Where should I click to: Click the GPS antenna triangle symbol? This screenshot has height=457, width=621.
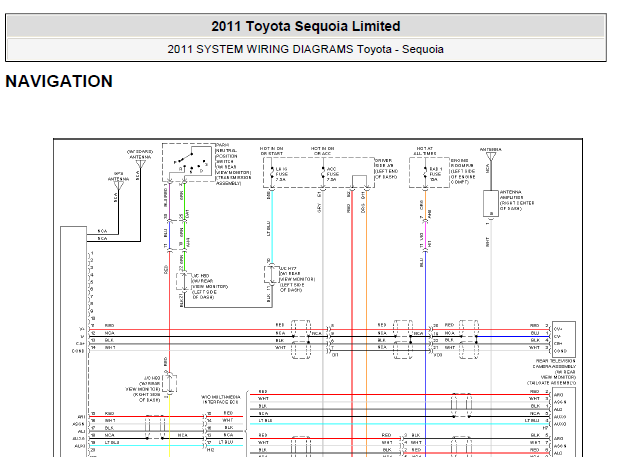click(x=118, y=186)
